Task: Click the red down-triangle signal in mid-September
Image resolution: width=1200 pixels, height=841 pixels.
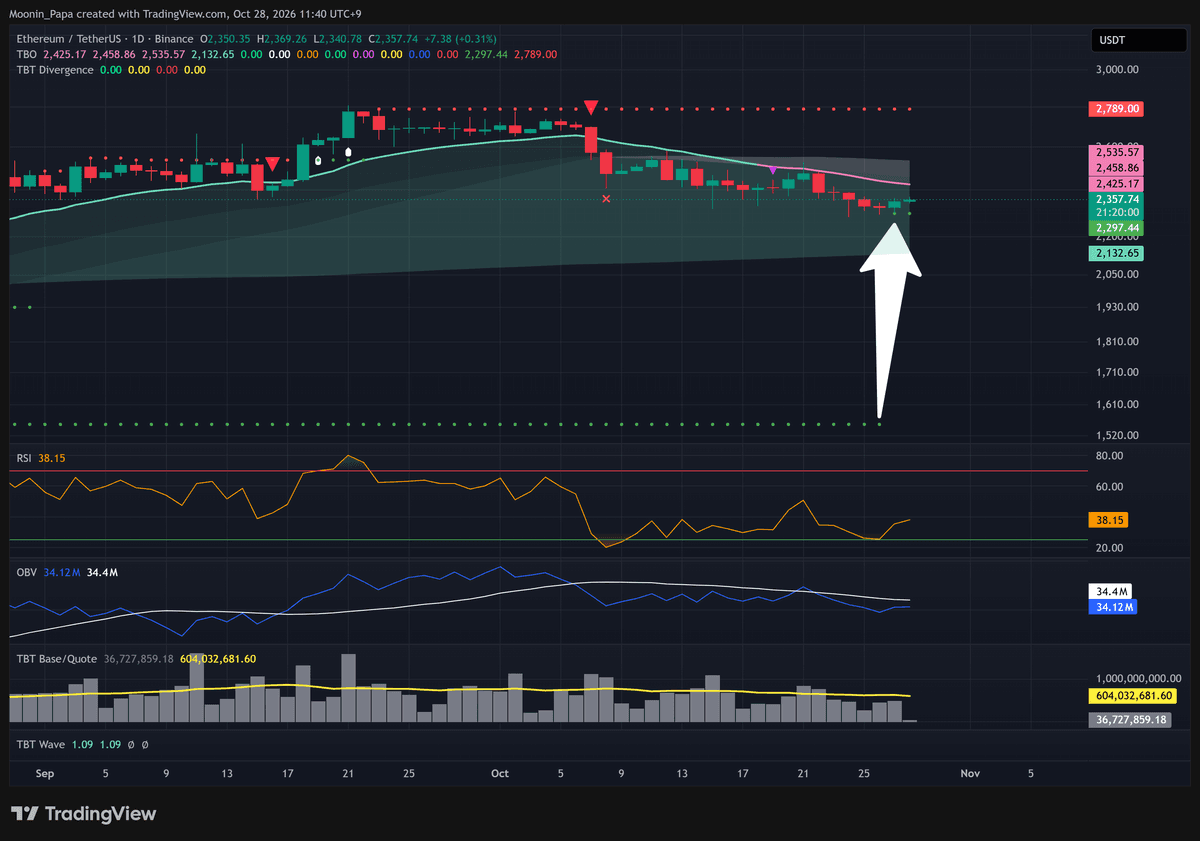Action: (x=272, y=163)
